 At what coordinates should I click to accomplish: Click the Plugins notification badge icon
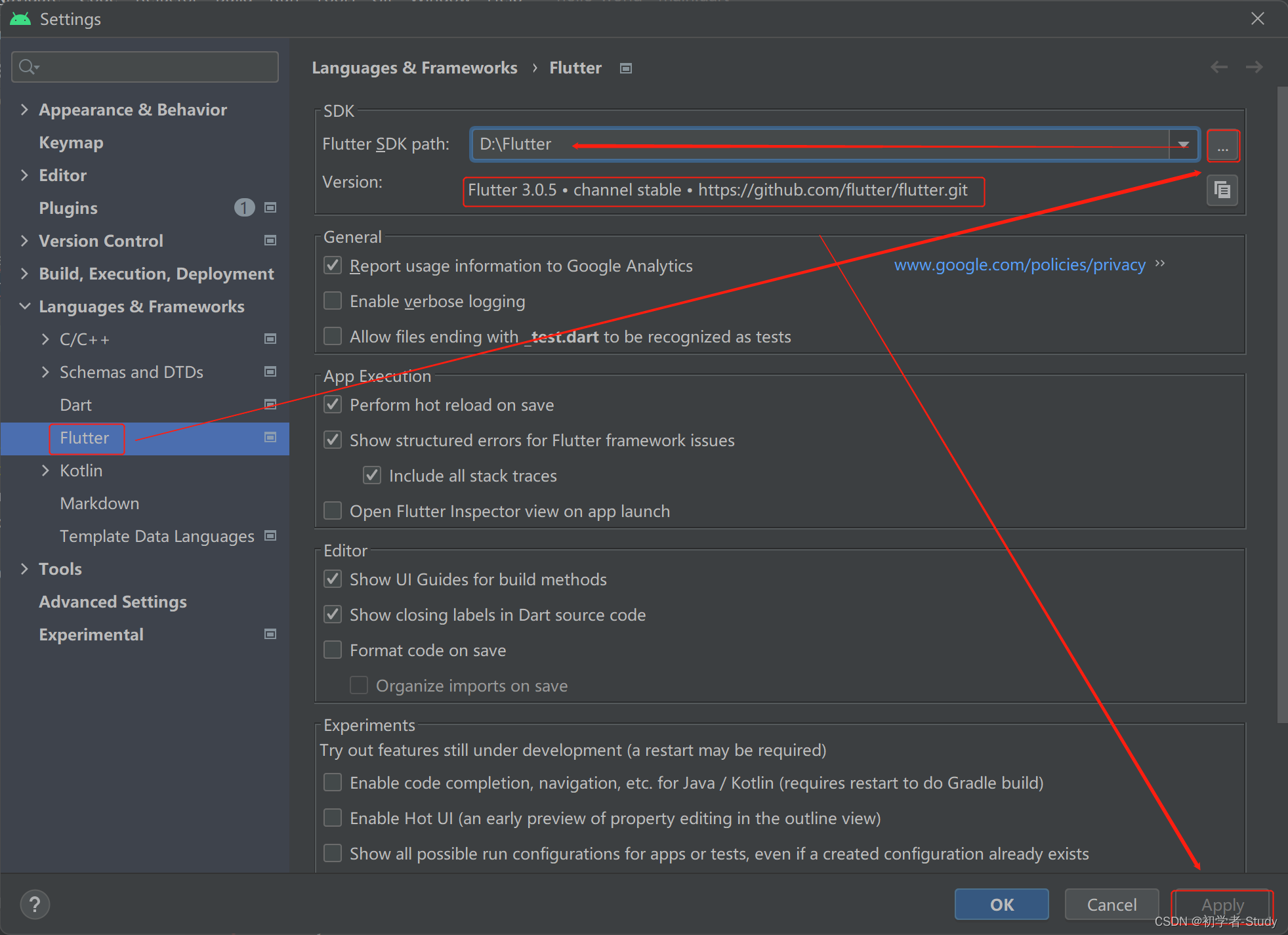point(249,208)
